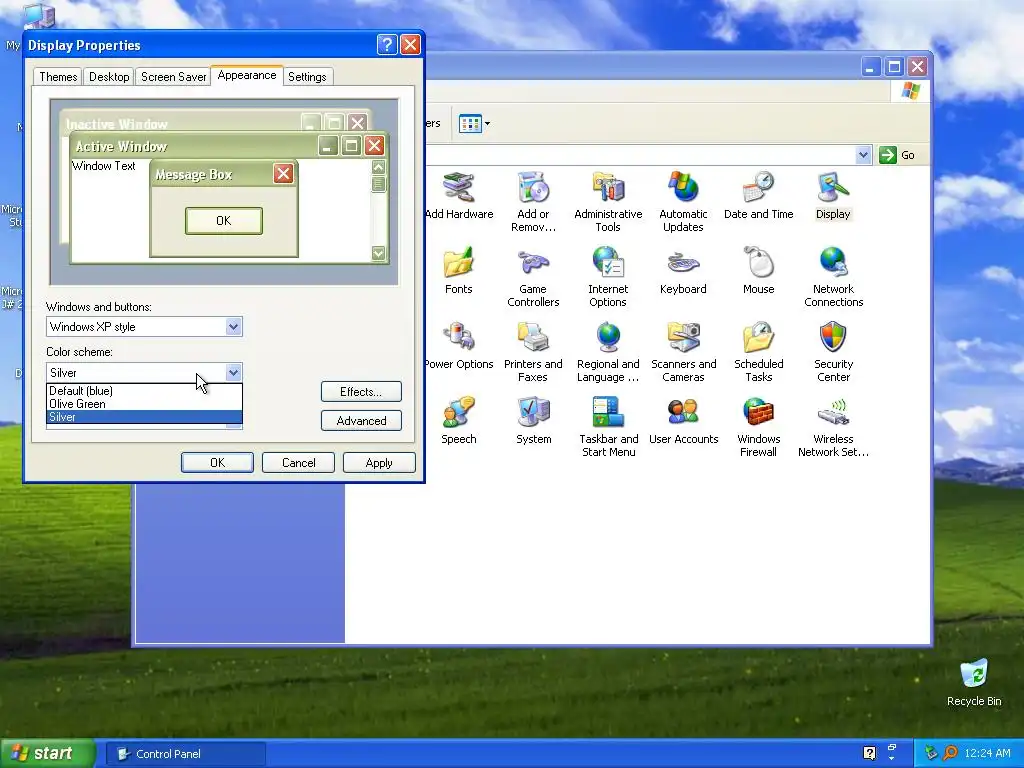The height and width of the screenshot is (768, 1024).
Task: Open Add or Remove Programs icon
Action: tap(533, 202)
